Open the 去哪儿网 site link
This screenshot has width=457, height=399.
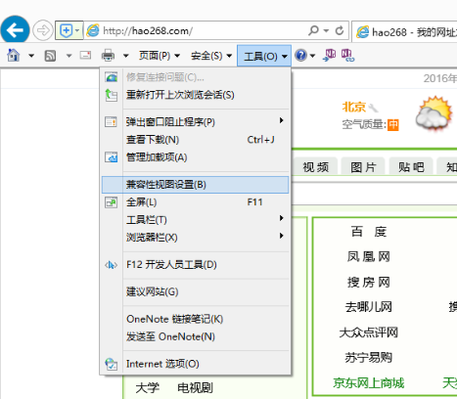[369, 307]
